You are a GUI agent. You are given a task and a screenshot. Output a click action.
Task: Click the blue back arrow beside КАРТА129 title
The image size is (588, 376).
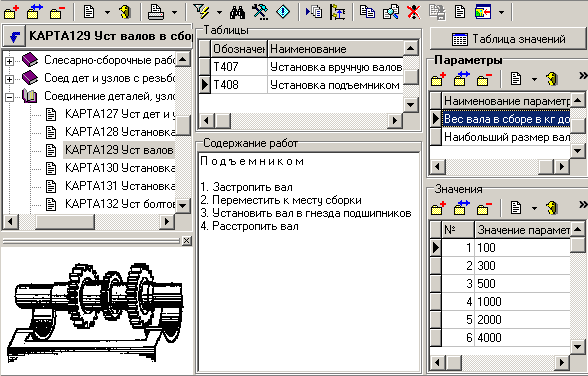coord(14,36)
